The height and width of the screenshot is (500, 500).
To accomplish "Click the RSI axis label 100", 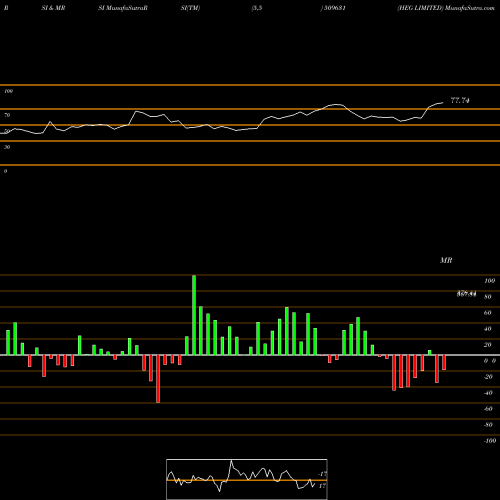I will tap(9, 91).
